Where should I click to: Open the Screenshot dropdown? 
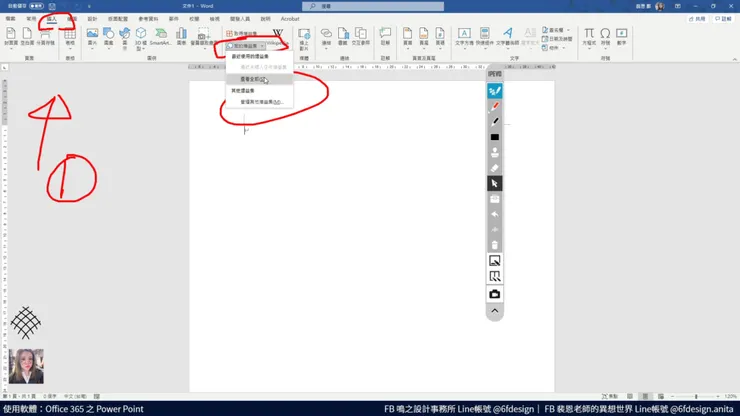click(203, 37)
